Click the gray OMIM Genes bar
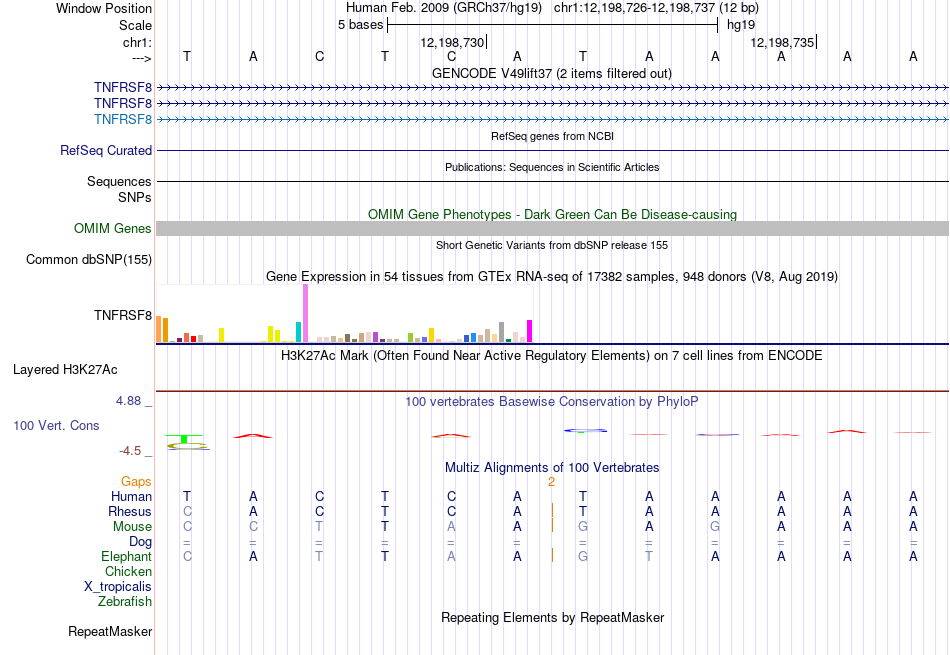 553,228
